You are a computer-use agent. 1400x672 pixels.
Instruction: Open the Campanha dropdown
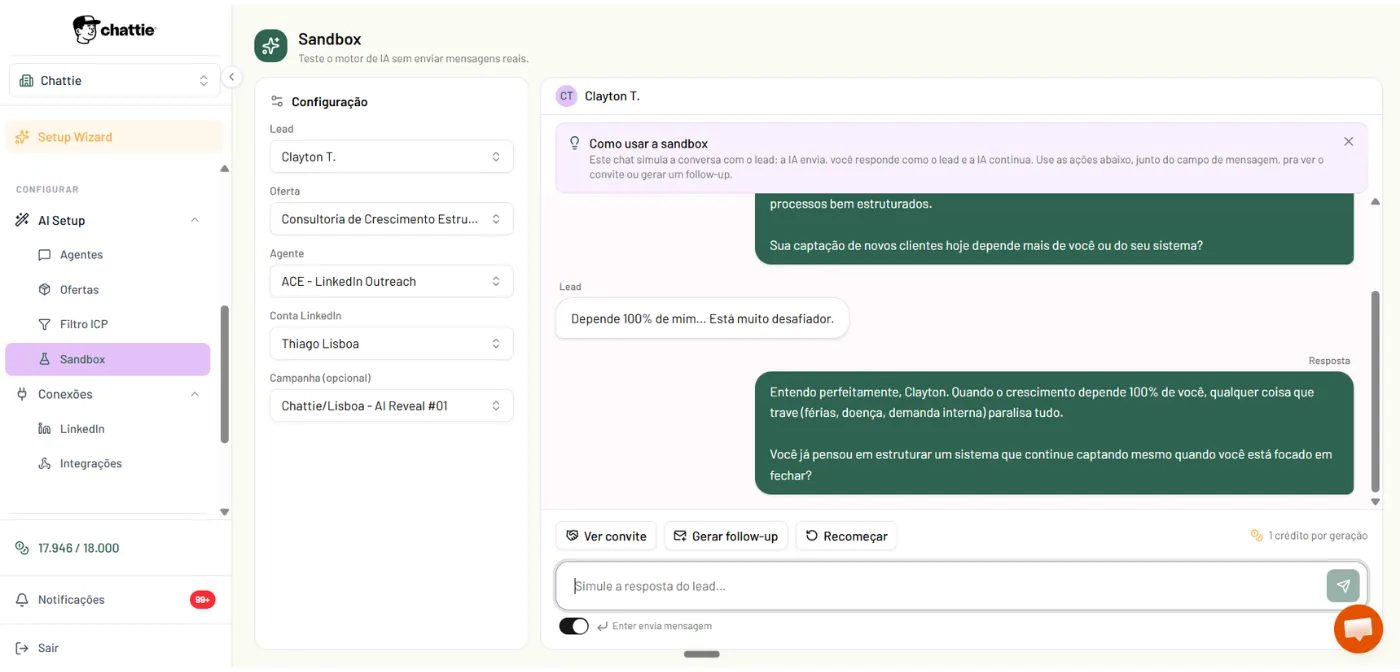(x=391, y=405)
